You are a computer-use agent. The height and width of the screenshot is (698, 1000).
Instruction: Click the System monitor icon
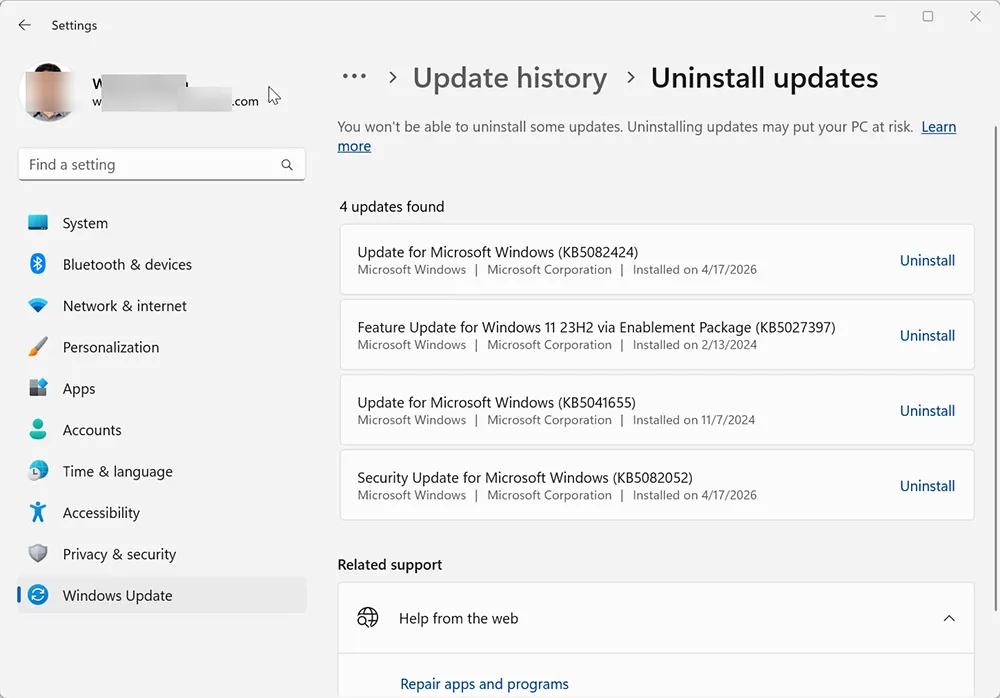point(38,223)
